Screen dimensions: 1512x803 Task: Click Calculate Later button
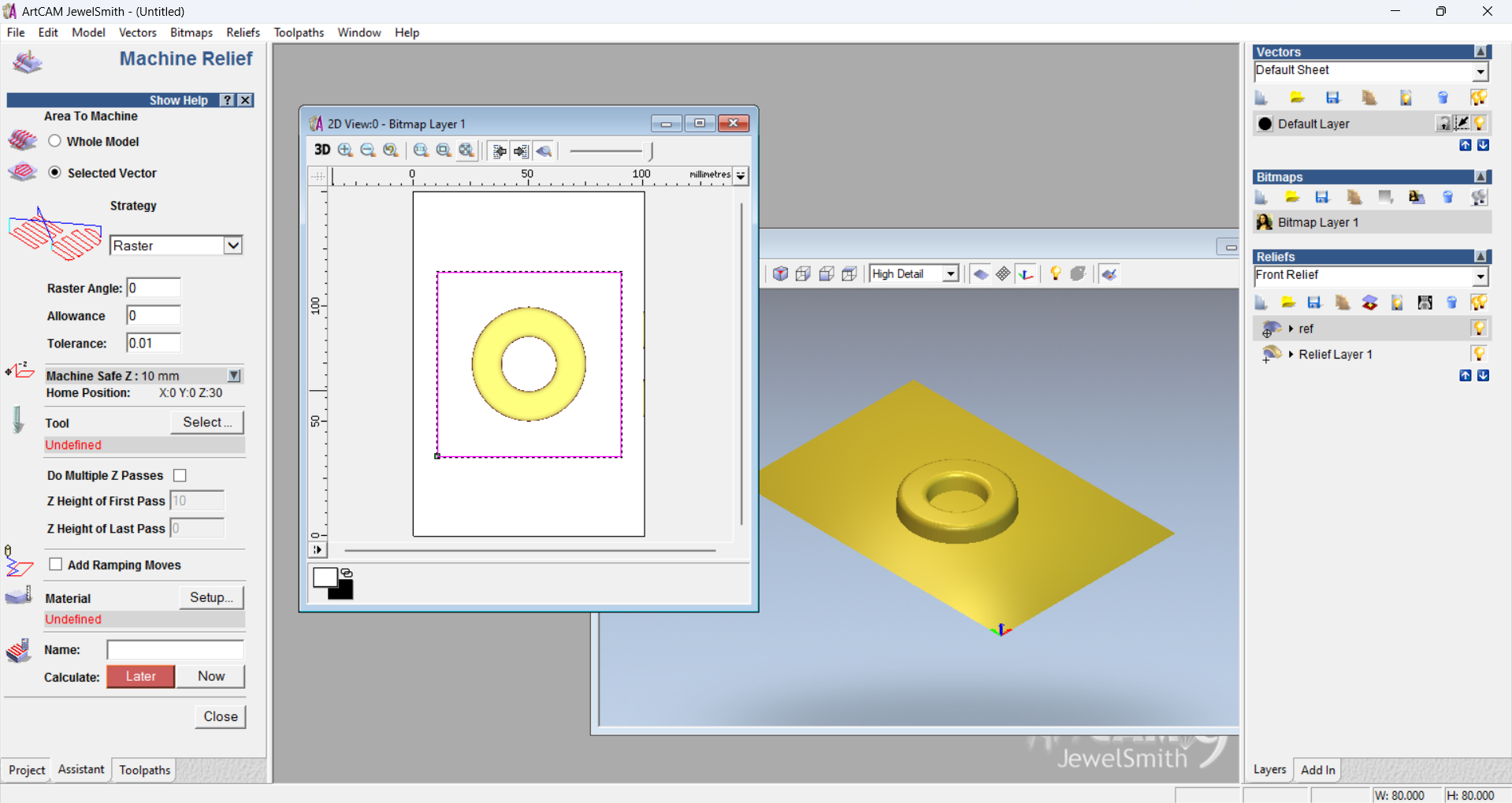[x=140, y=676]
